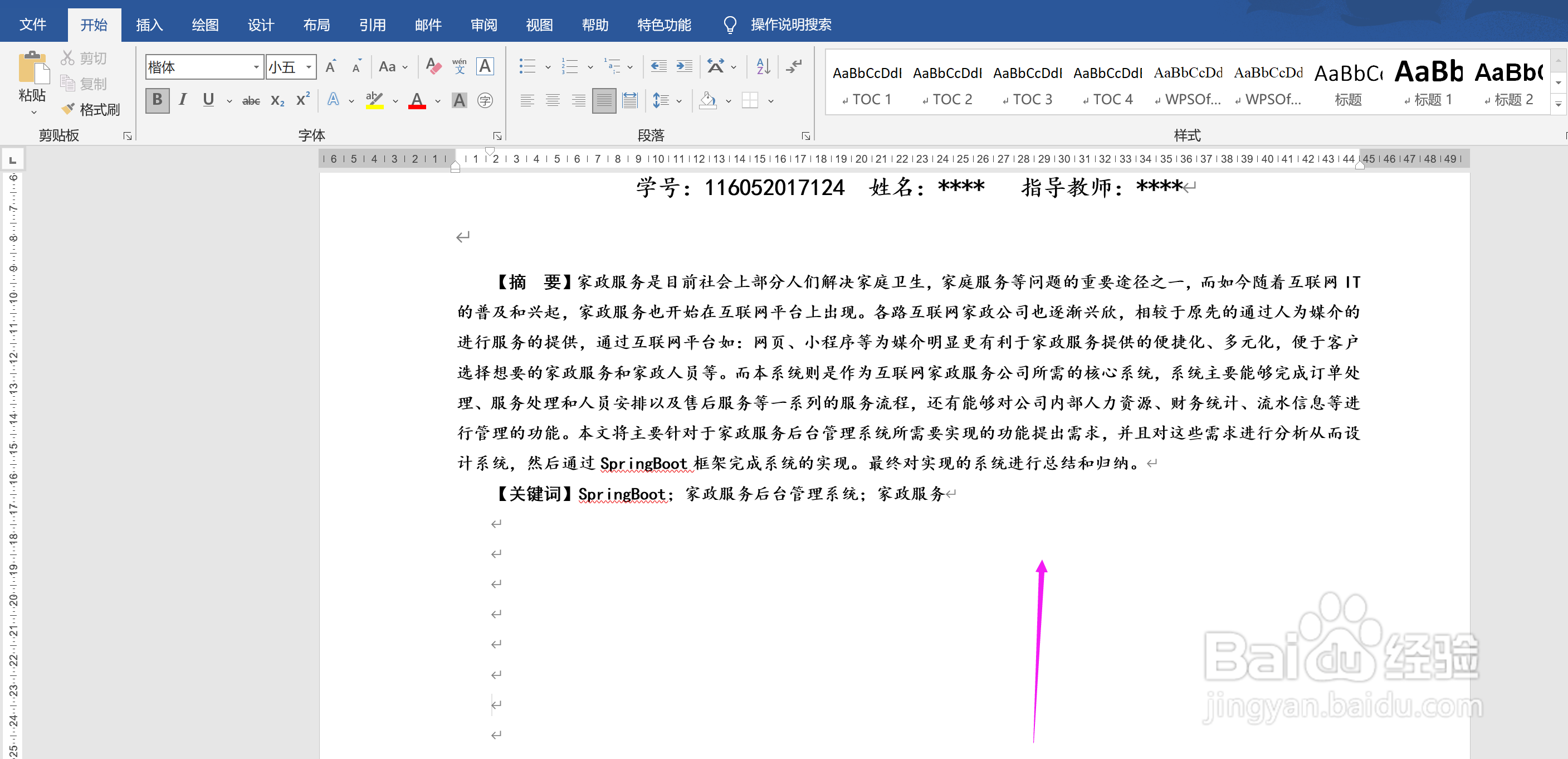Switch to the 设计 tab
Screen dimensions: 1568x759
pos(261,25)
